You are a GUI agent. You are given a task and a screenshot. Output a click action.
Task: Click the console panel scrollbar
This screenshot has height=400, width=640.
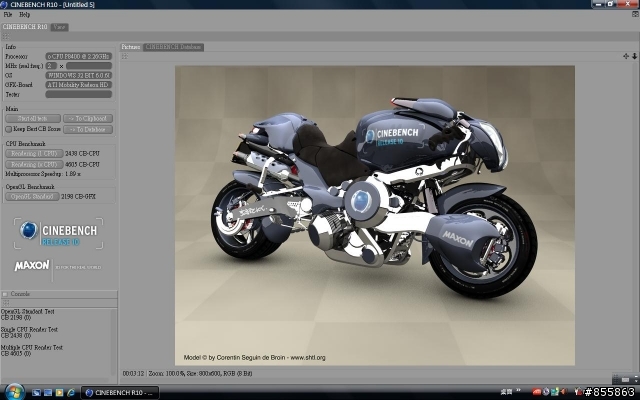click(x=113, y=342)
